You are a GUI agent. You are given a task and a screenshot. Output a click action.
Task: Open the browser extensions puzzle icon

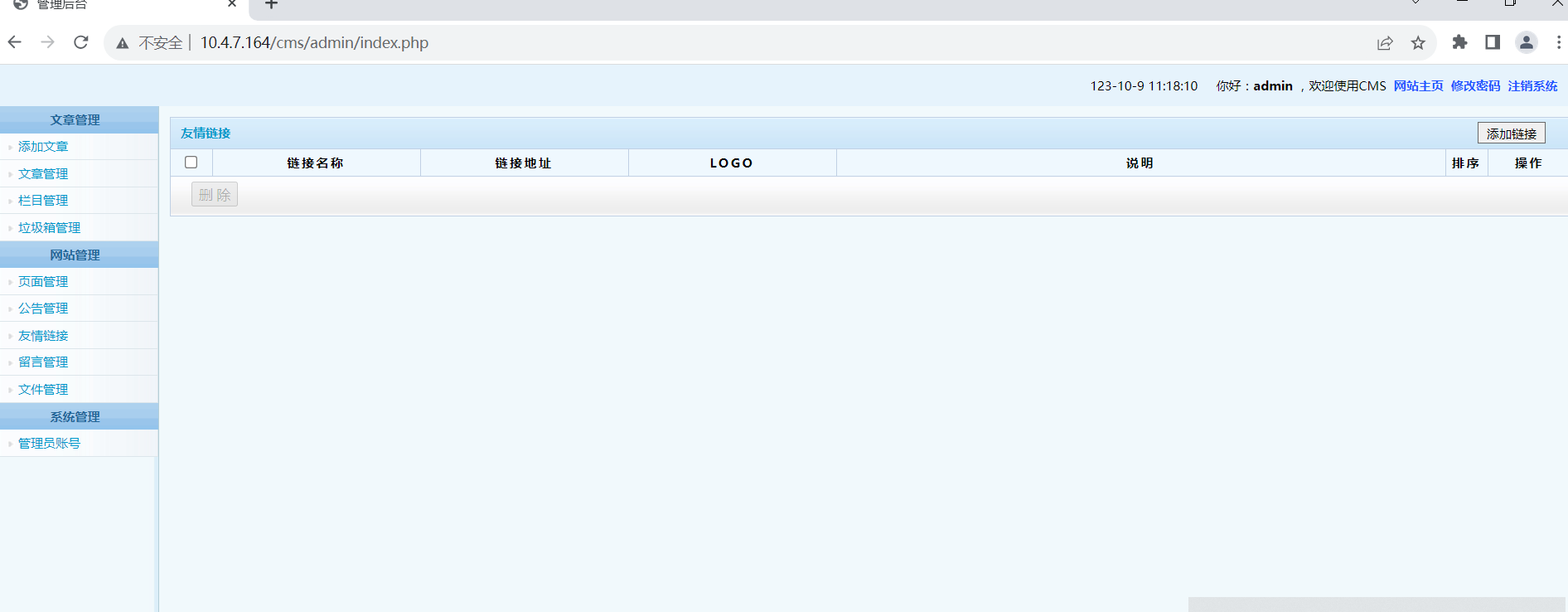1459,42
